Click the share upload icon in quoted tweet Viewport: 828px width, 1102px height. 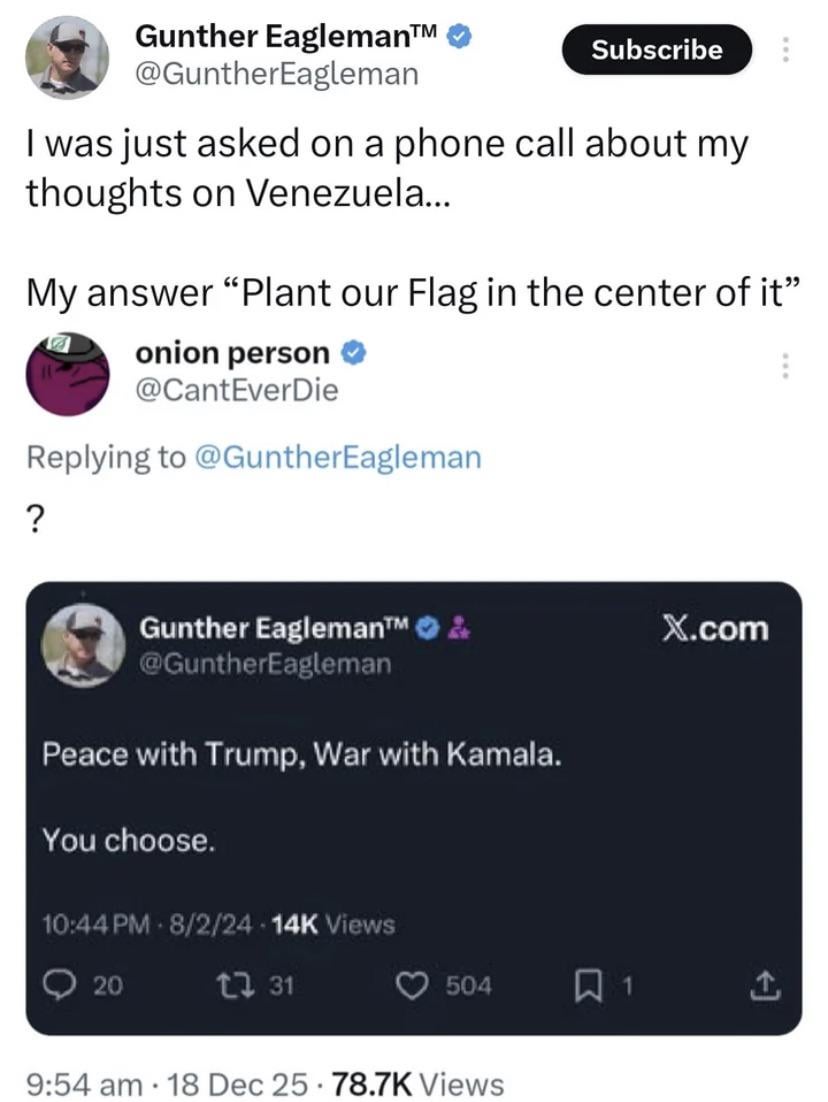[765, 986]
